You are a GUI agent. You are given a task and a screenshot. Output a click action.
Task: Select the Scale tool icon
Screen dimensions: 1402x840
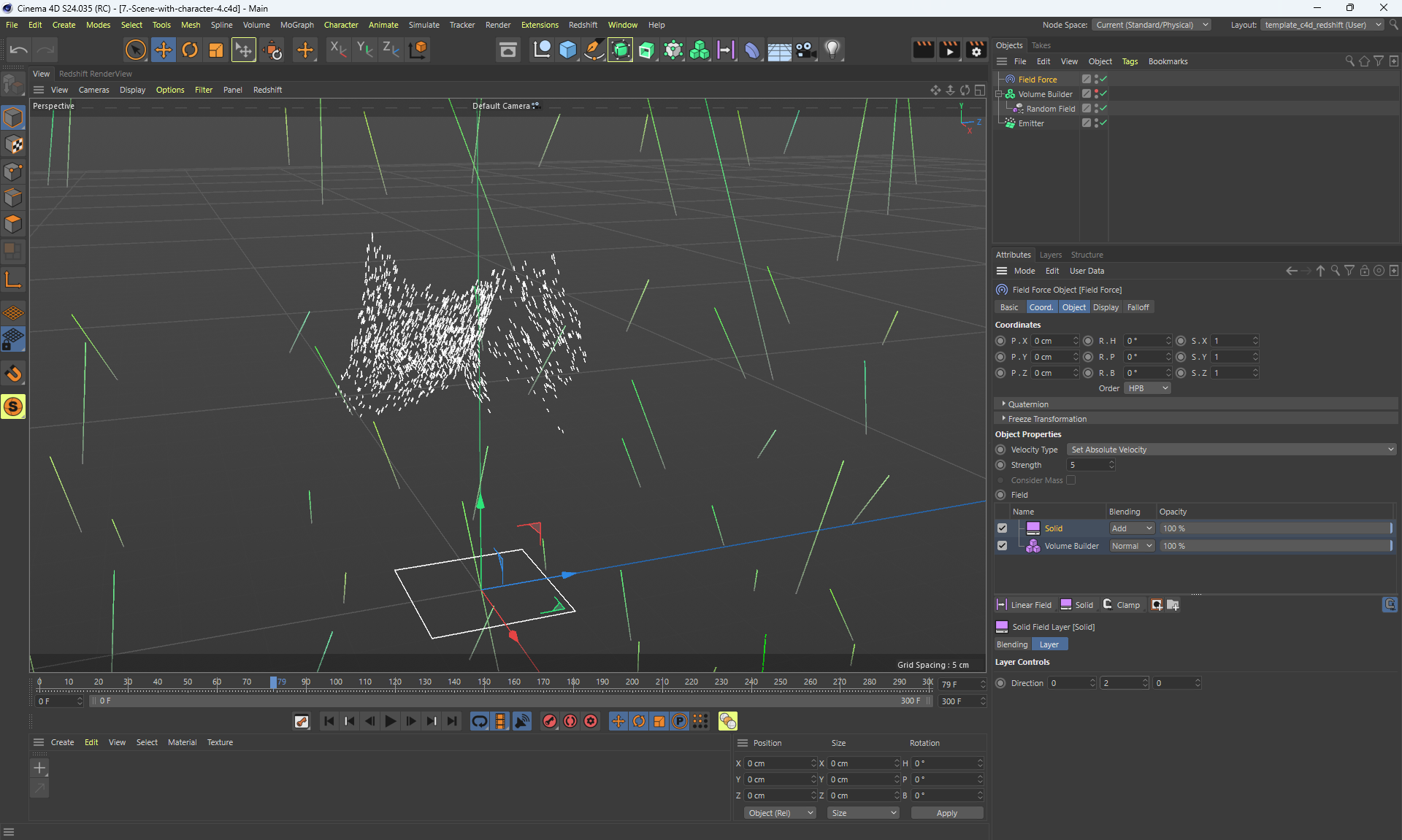click(x=216, y=50)
